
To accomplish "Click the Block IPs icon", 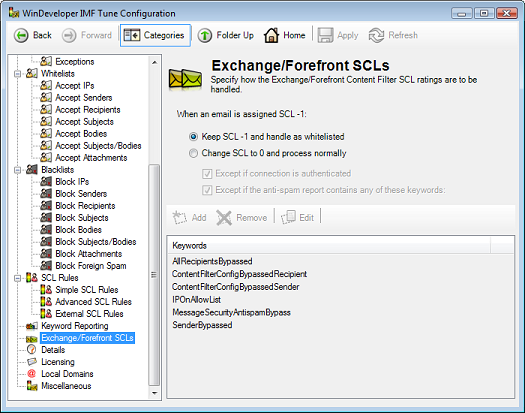I will point(46,182).
